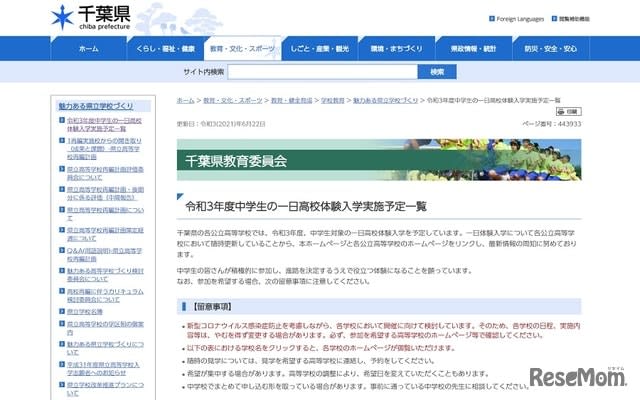Open sidebar link 1再編実施校からの聞き取り
640x400 pixels.
click(104, 149)
